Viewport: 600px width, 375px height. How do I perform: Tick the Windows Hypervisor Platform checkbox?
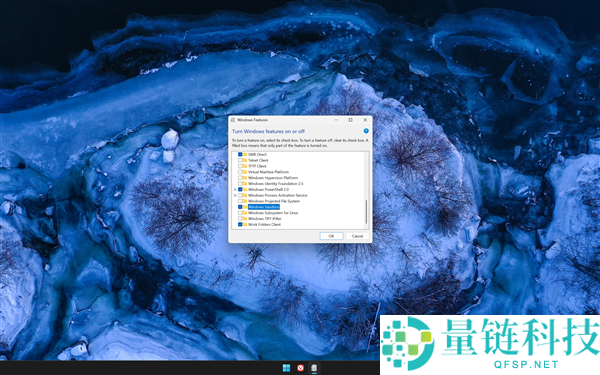tap(240, 178)
